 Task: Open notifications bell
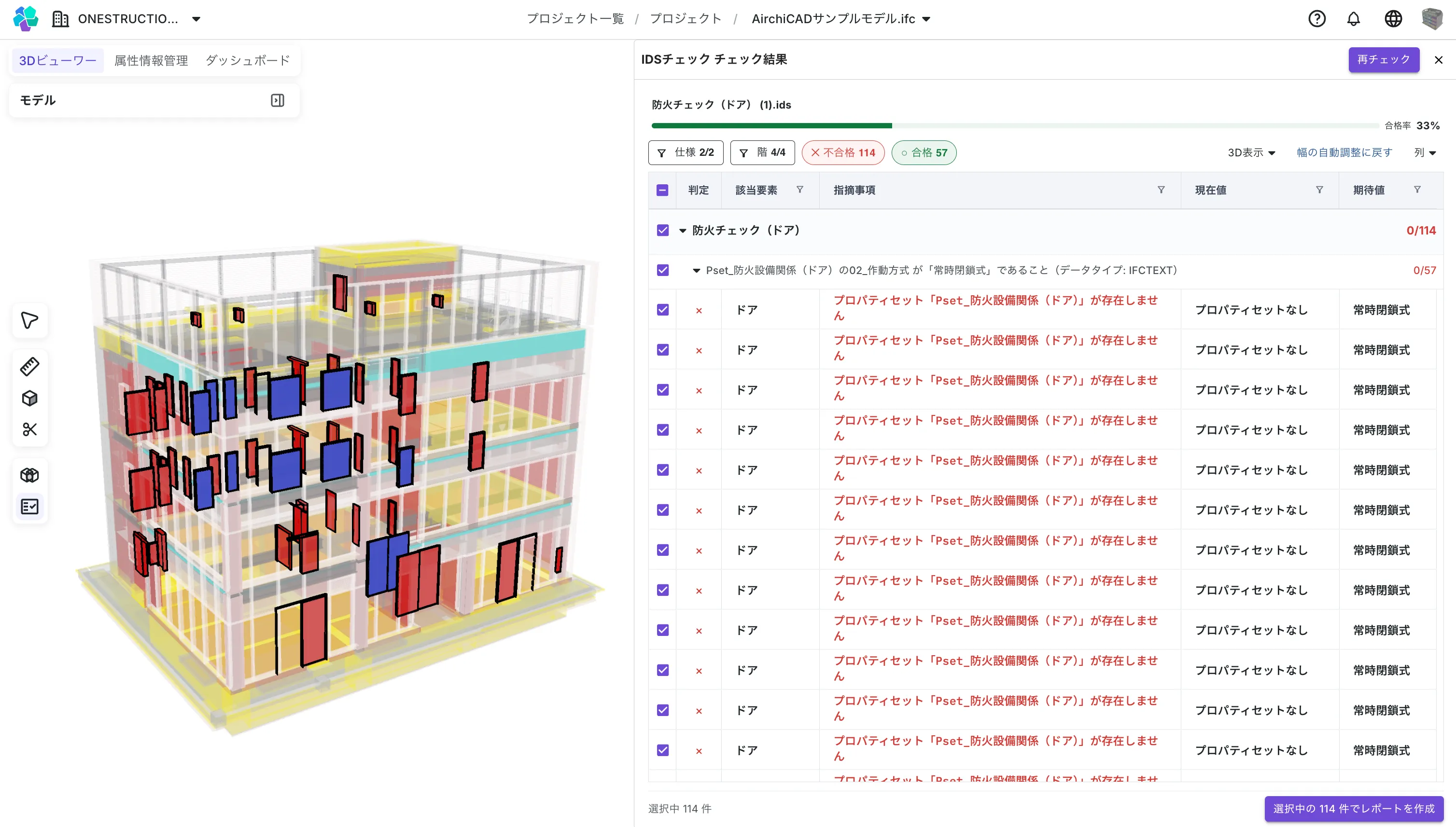[x=1354, y=19]
